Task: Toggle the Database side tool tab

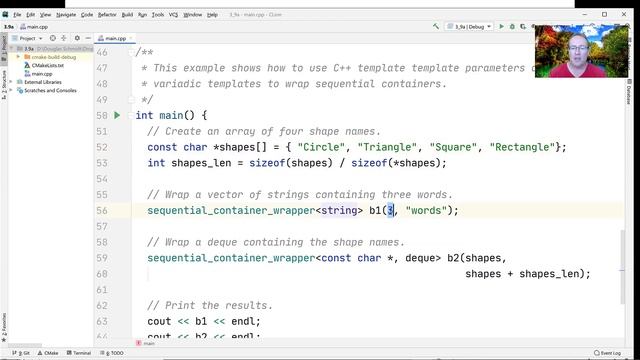Action: pyautogui.click(x=629, y=92)
